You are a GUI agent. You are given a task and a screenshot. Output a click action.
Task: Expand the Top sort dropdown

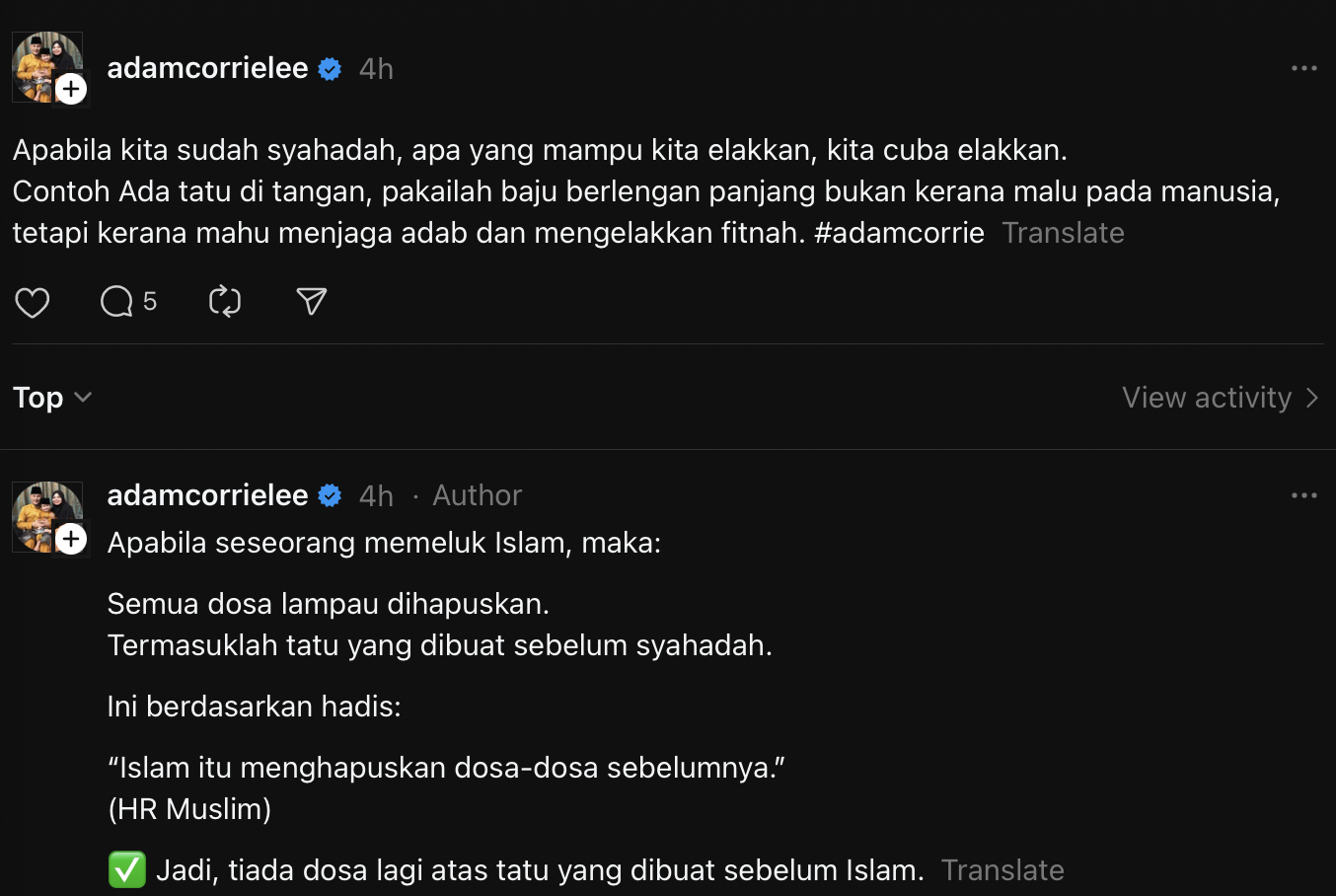(52, 398)
